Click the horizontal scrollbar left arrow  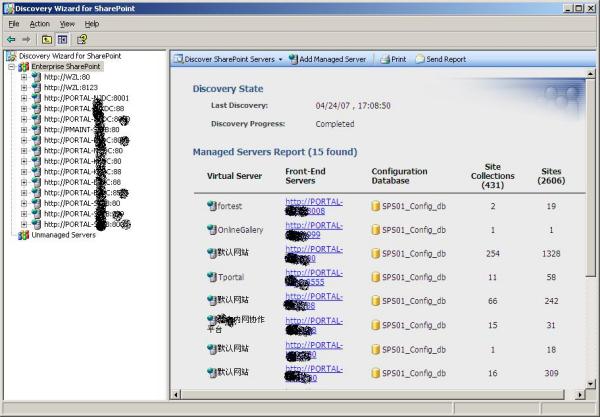(176, 394)
